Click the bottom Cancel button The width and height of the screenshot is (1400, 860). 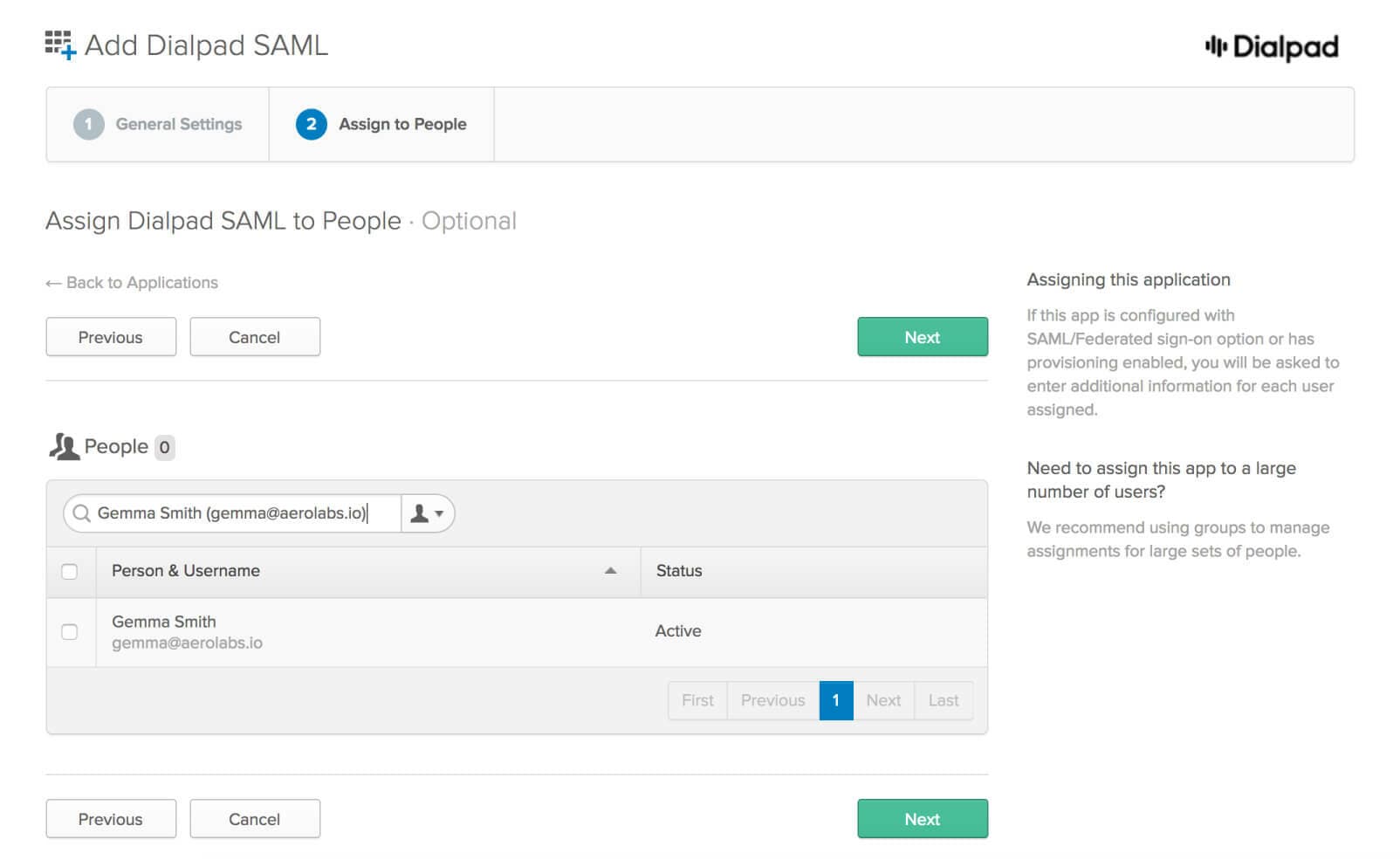click(254, 819)
